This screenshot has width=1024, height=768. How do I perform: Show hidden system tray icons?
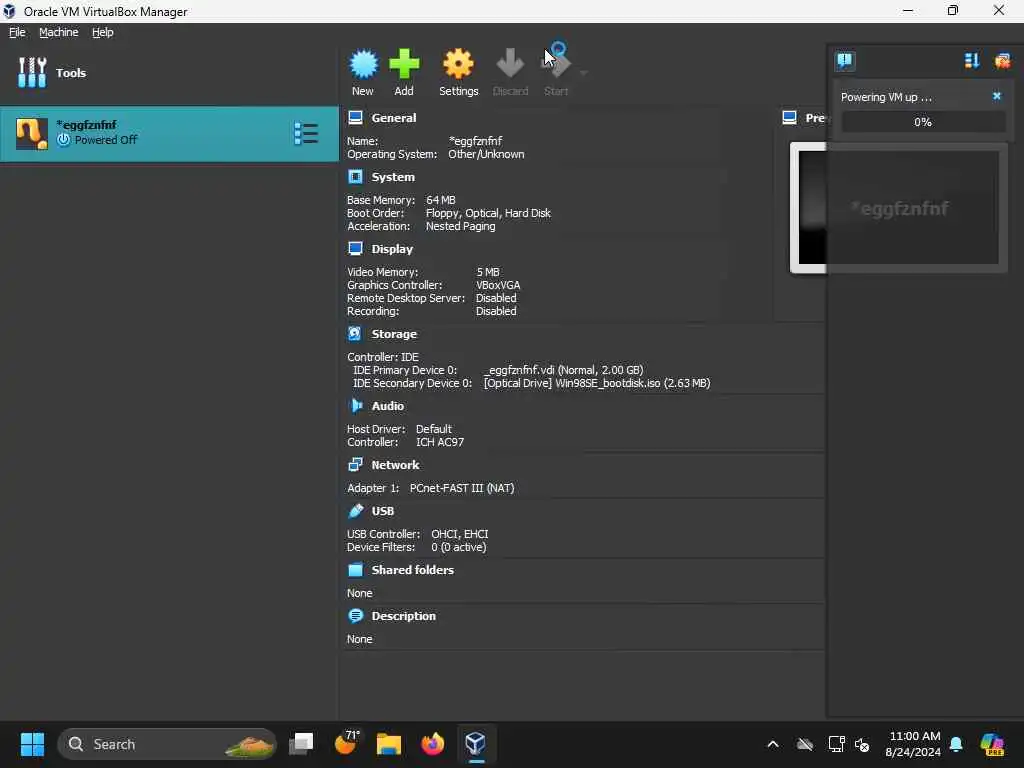pos(773,744)
